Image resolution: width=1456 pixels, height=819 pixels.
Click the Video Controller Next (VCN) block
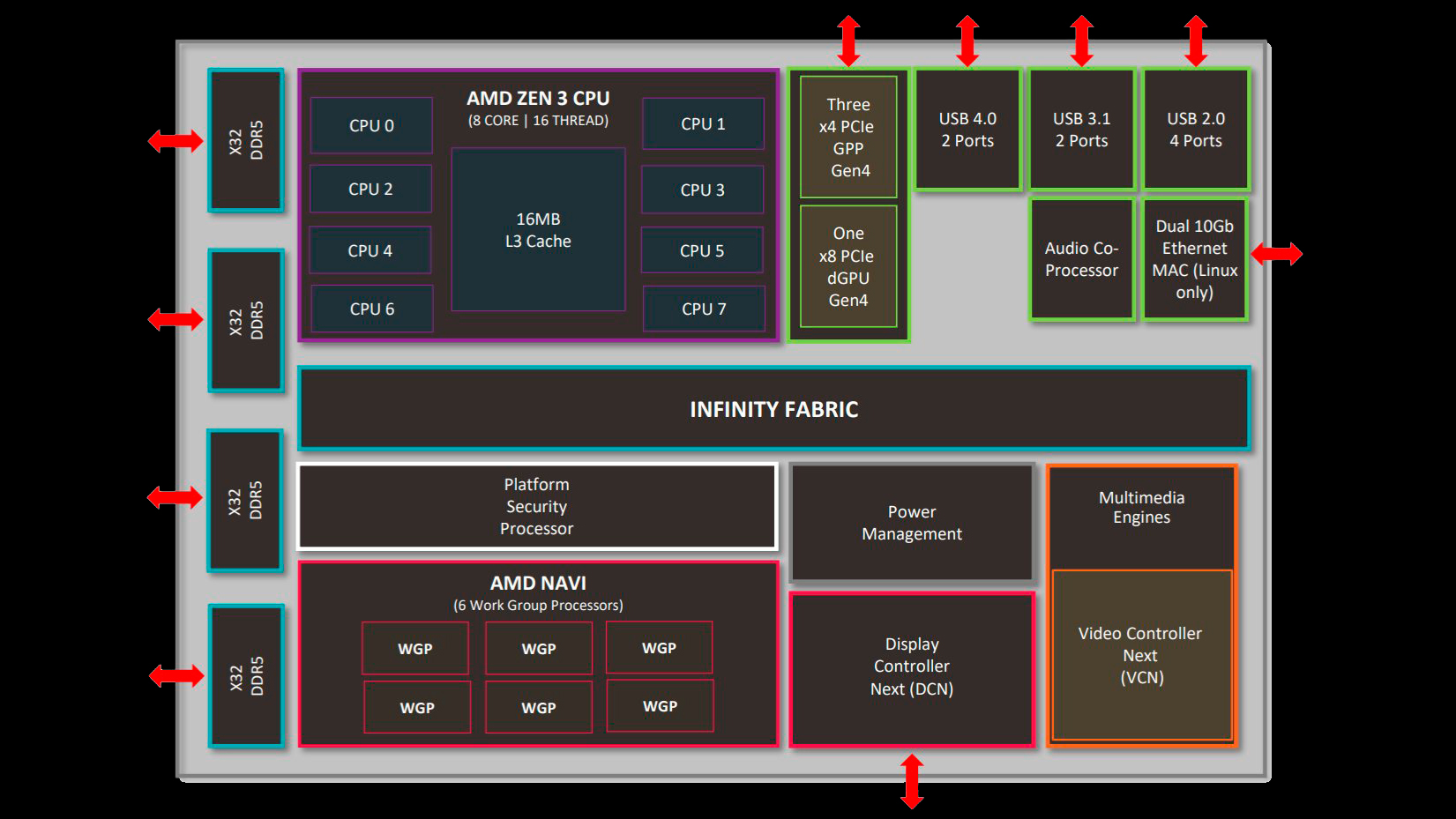(x=1141, y=655)
